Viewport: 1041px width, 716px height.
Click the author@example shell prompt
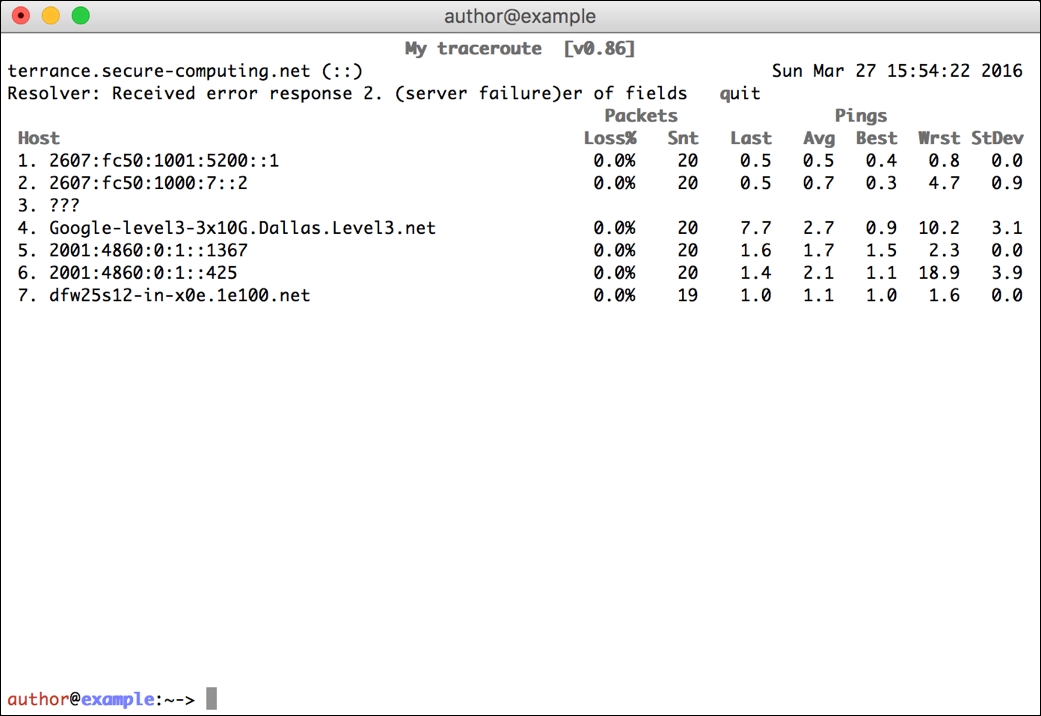[x=101, y=699]
